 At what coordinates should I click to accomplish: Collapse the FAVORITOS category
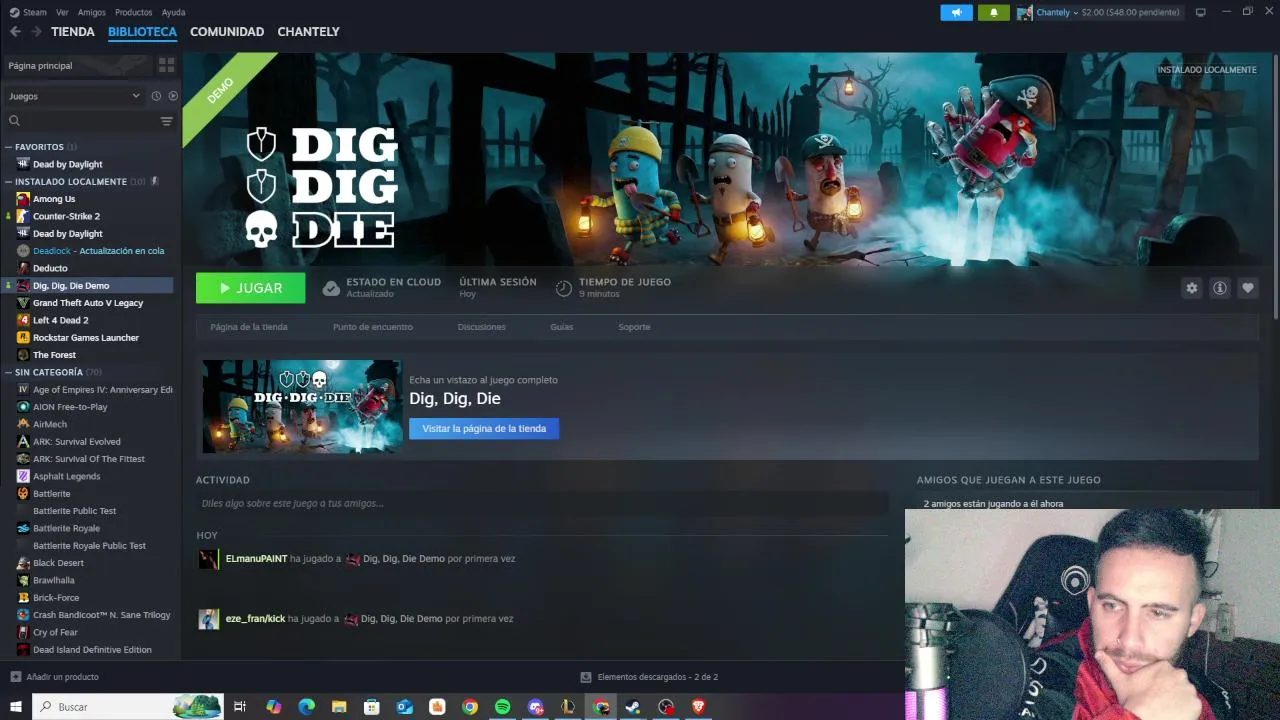pyautogui.click(x=39, y=147)
